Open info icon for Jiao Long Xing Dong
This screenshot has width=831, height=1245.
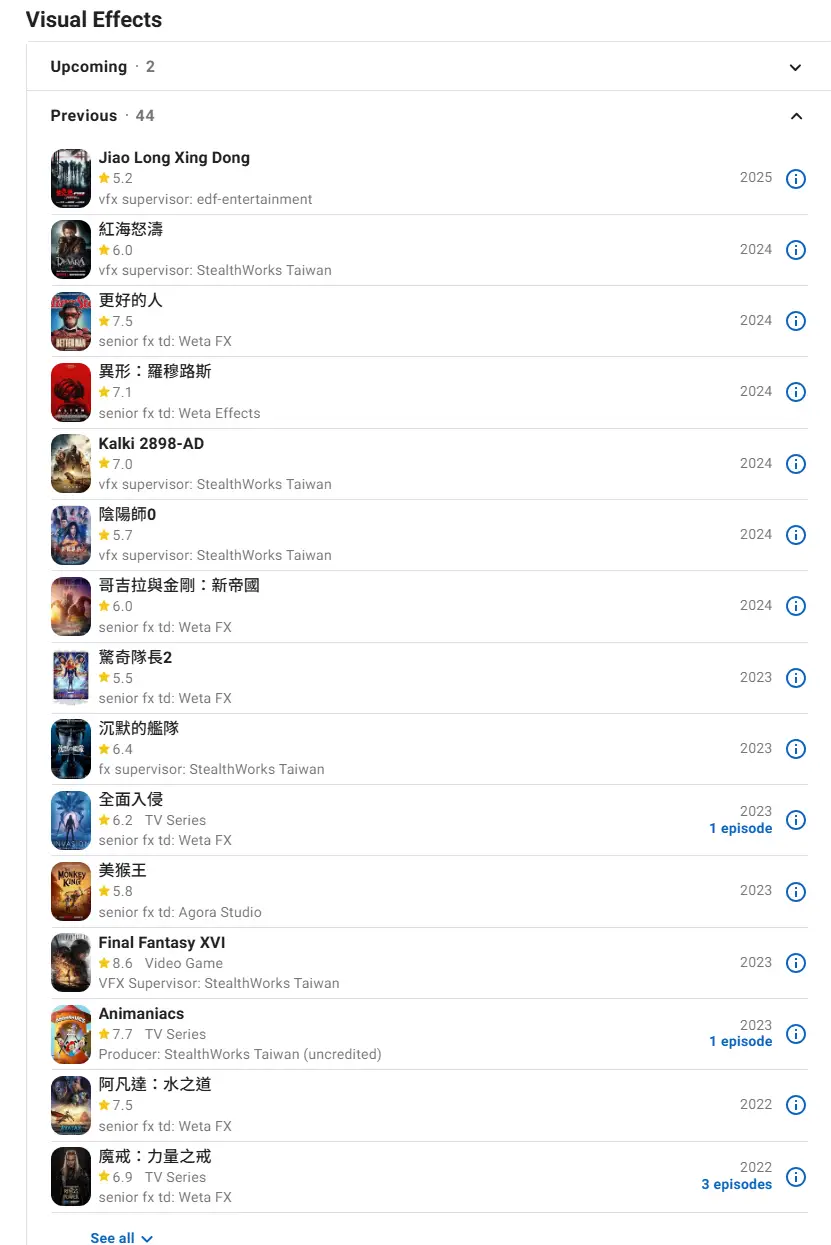[796, 179]
